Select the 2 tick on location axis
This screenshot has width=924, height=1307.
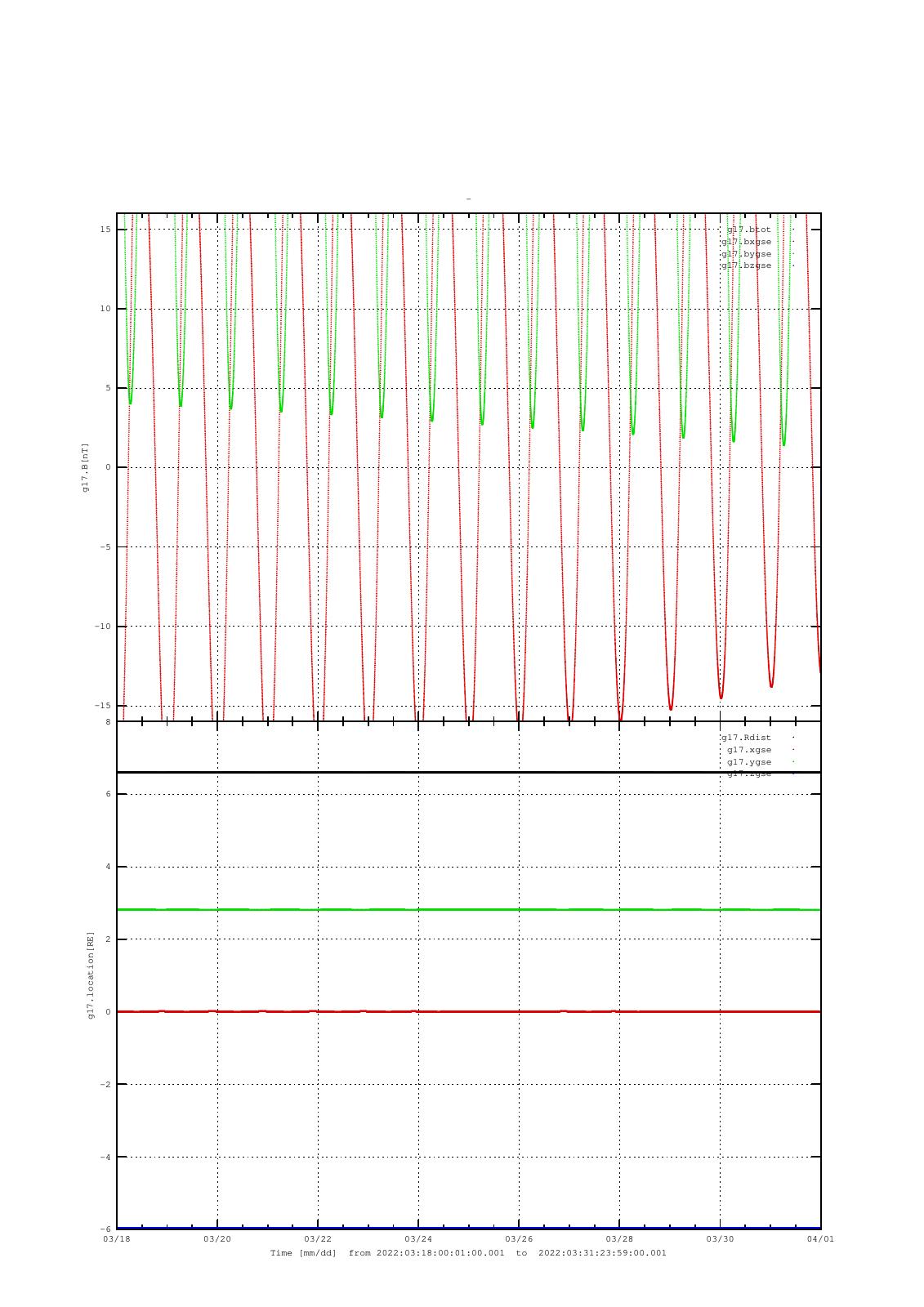point(108,939)
